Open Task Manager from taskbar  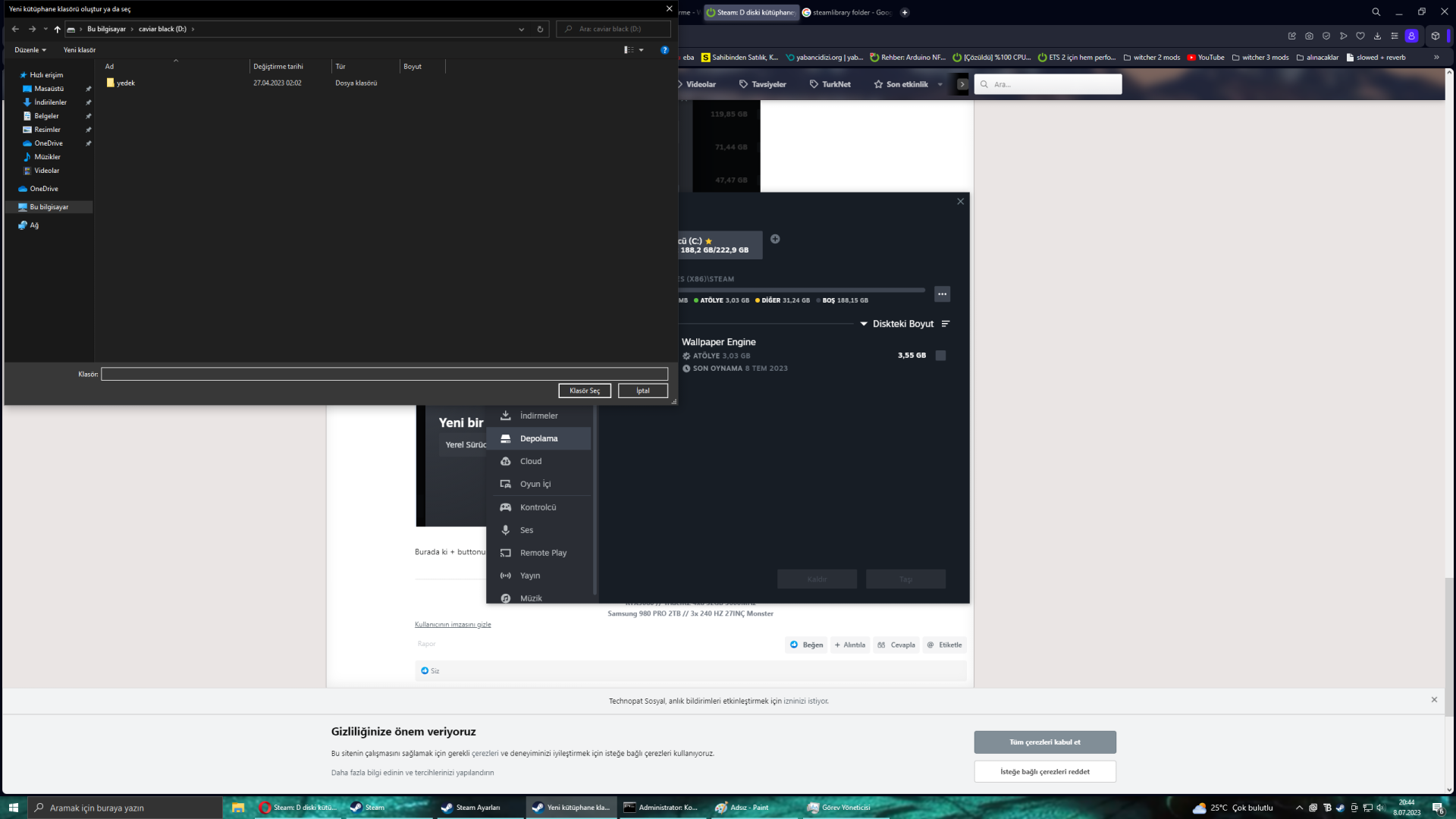(839, 808)
